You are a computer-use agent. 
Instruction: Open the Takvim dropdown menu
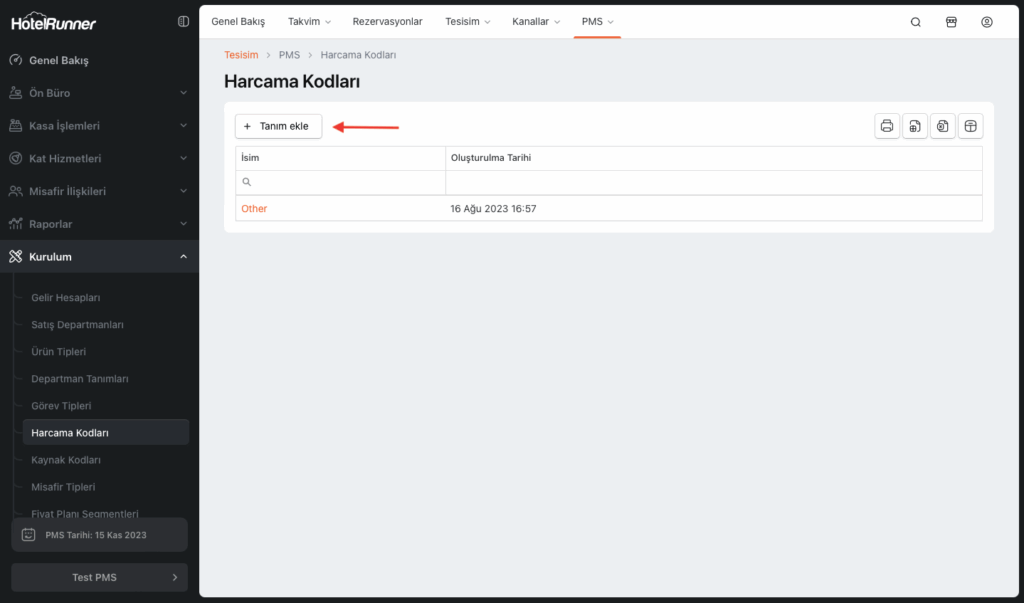tap(309, 22)
